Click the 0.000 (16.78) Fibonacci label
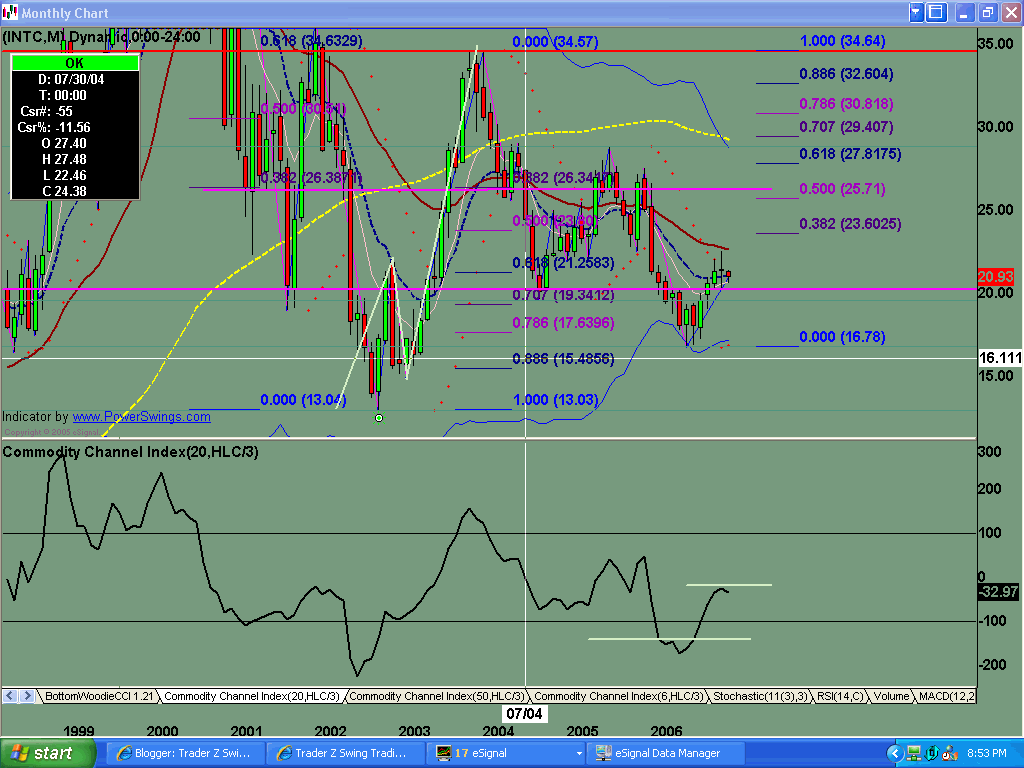This screenshot has width=1024, height=768. (x=842, y=337)
